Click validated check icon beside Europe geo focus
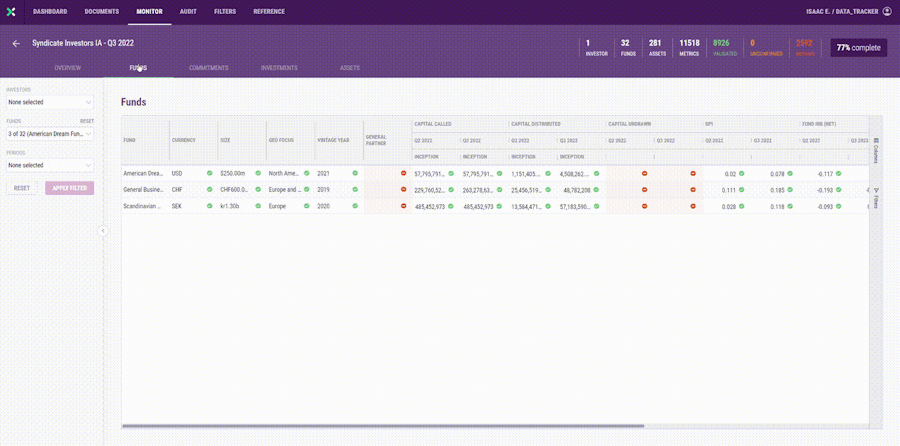Image resolution: width=900 pixels, height=446 pixels. pos(307,205)
